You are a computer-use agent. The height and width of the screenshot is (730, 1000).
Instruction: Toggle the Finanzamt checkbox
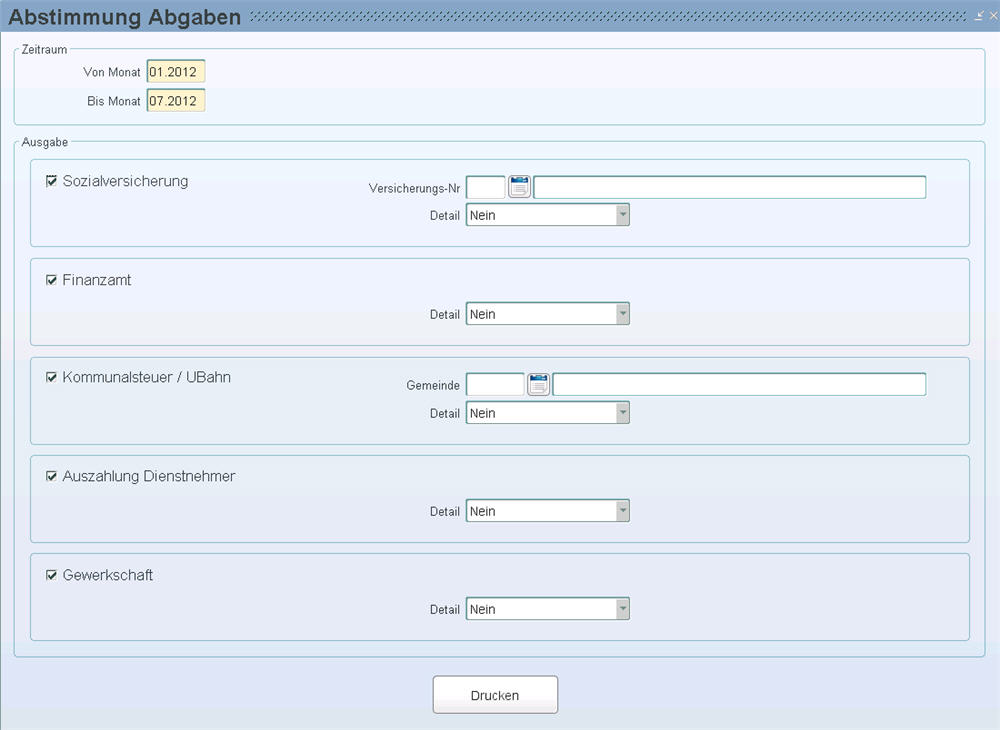(52, 280)
